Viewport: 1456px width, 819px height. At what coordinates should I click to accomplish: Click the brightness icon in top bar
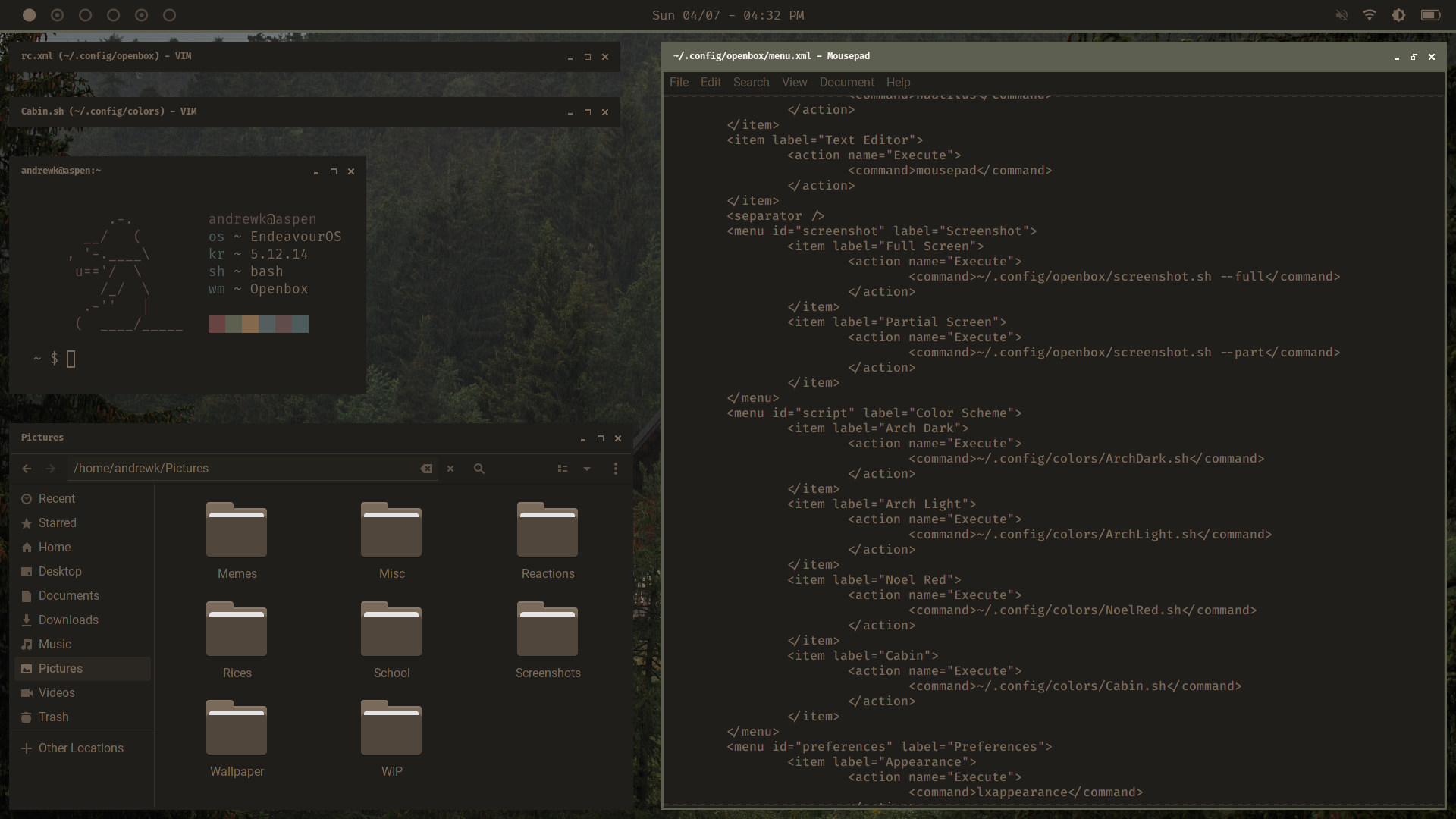click(1399, 15)
